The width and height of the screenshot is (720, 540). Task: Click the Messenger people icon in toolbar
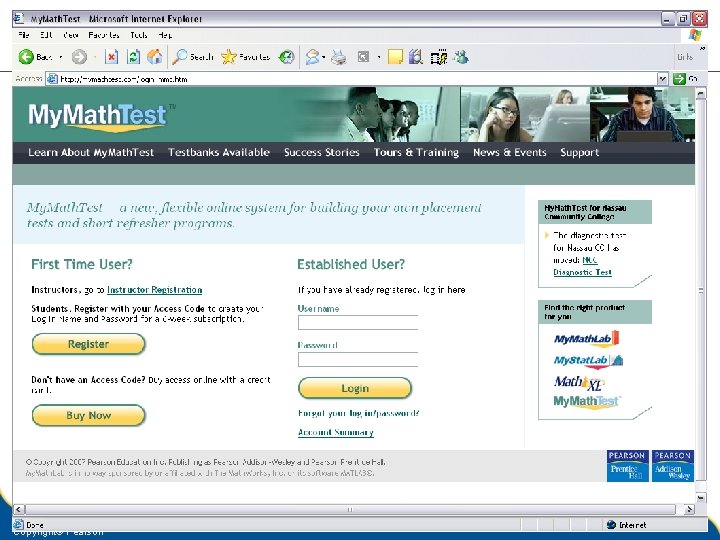pyautogui.click(x=461, y=57)
